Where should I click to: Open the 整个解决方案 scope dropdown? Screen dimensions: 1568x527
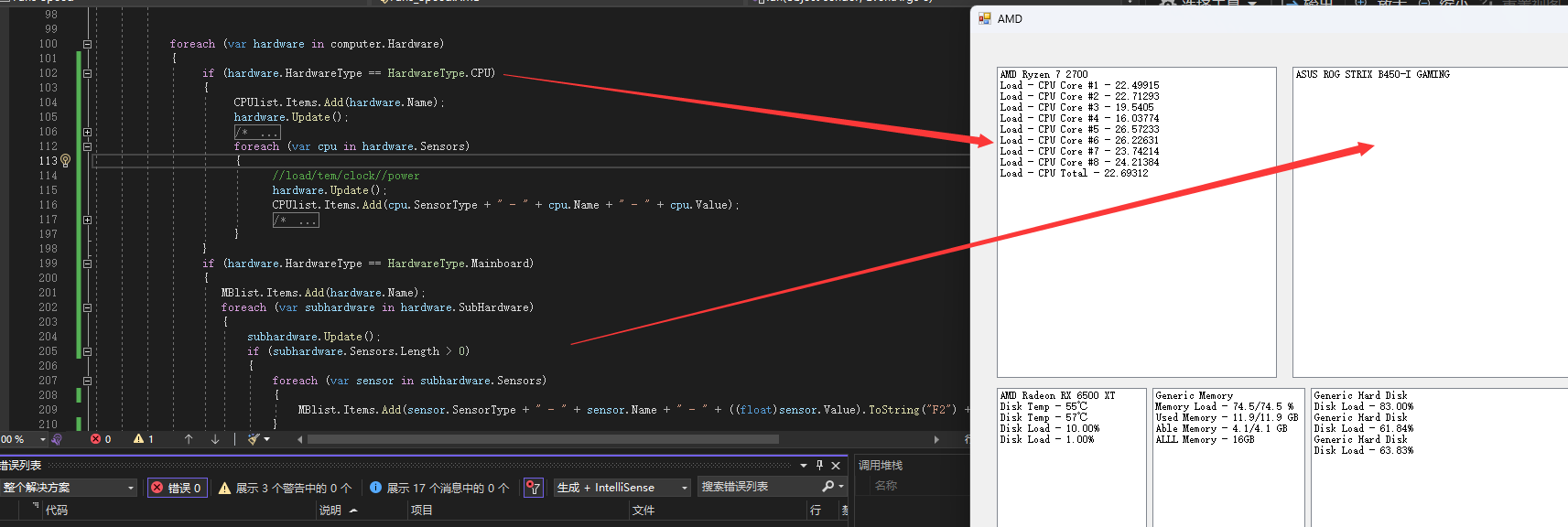[x=69, y=488]
